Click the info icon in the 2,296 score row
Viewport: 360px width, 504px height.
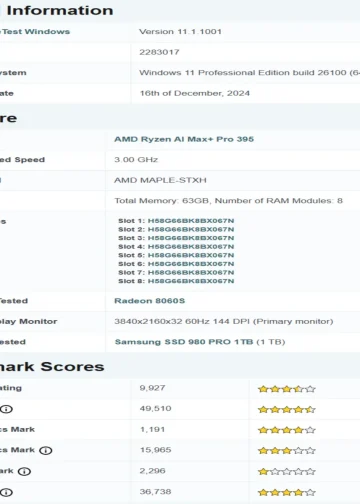coord(24,471)
